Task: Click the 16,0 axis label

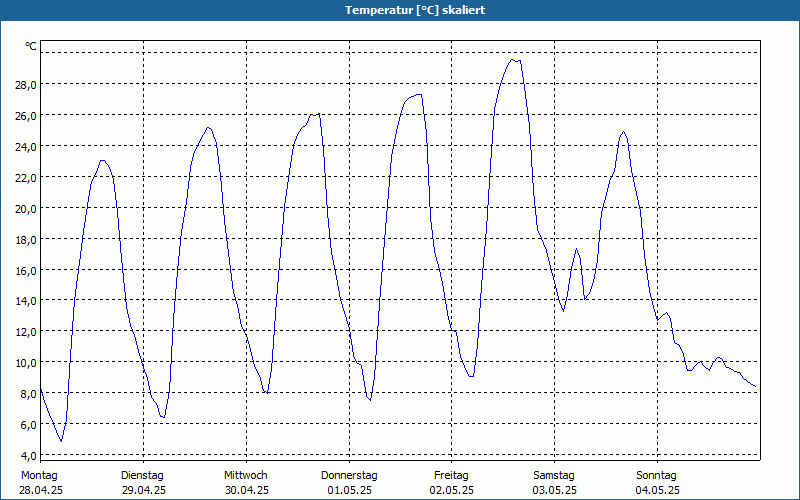Action: tap(26, 270)
